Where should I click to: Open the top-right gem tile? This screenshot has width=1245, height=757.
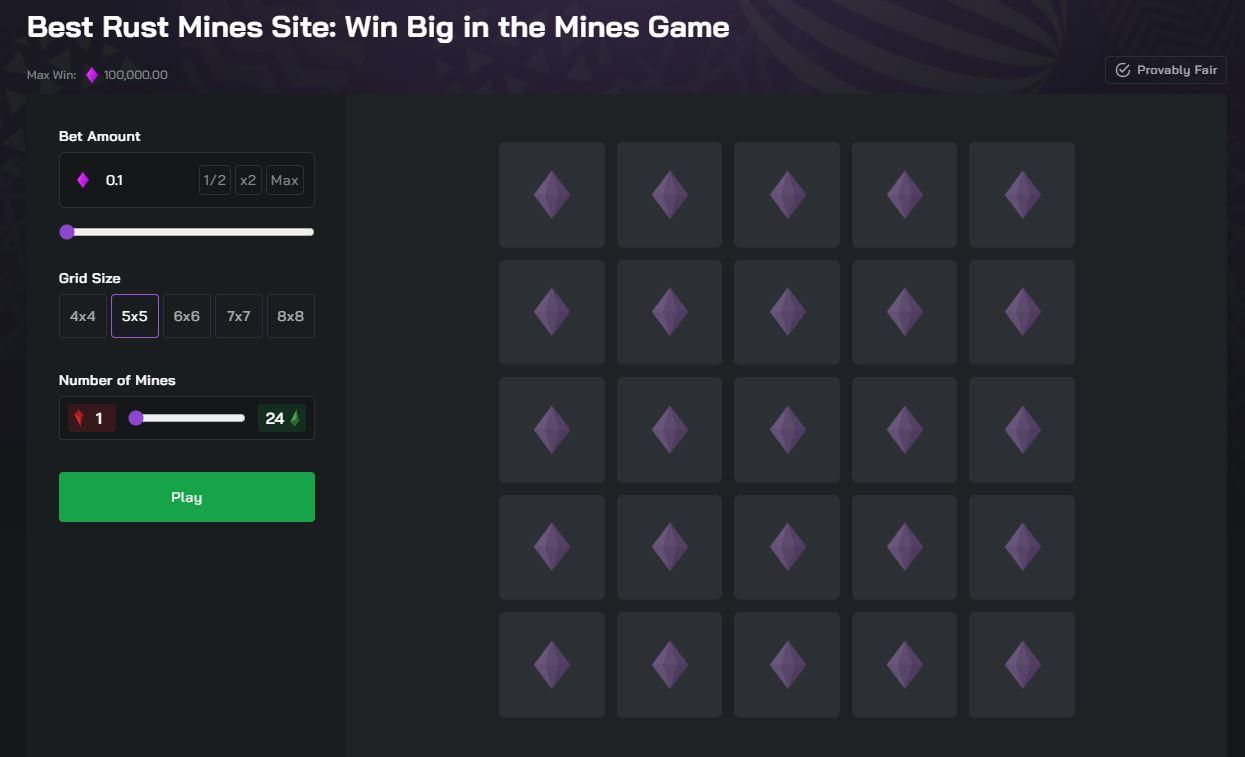click(x=1022, y=194)
